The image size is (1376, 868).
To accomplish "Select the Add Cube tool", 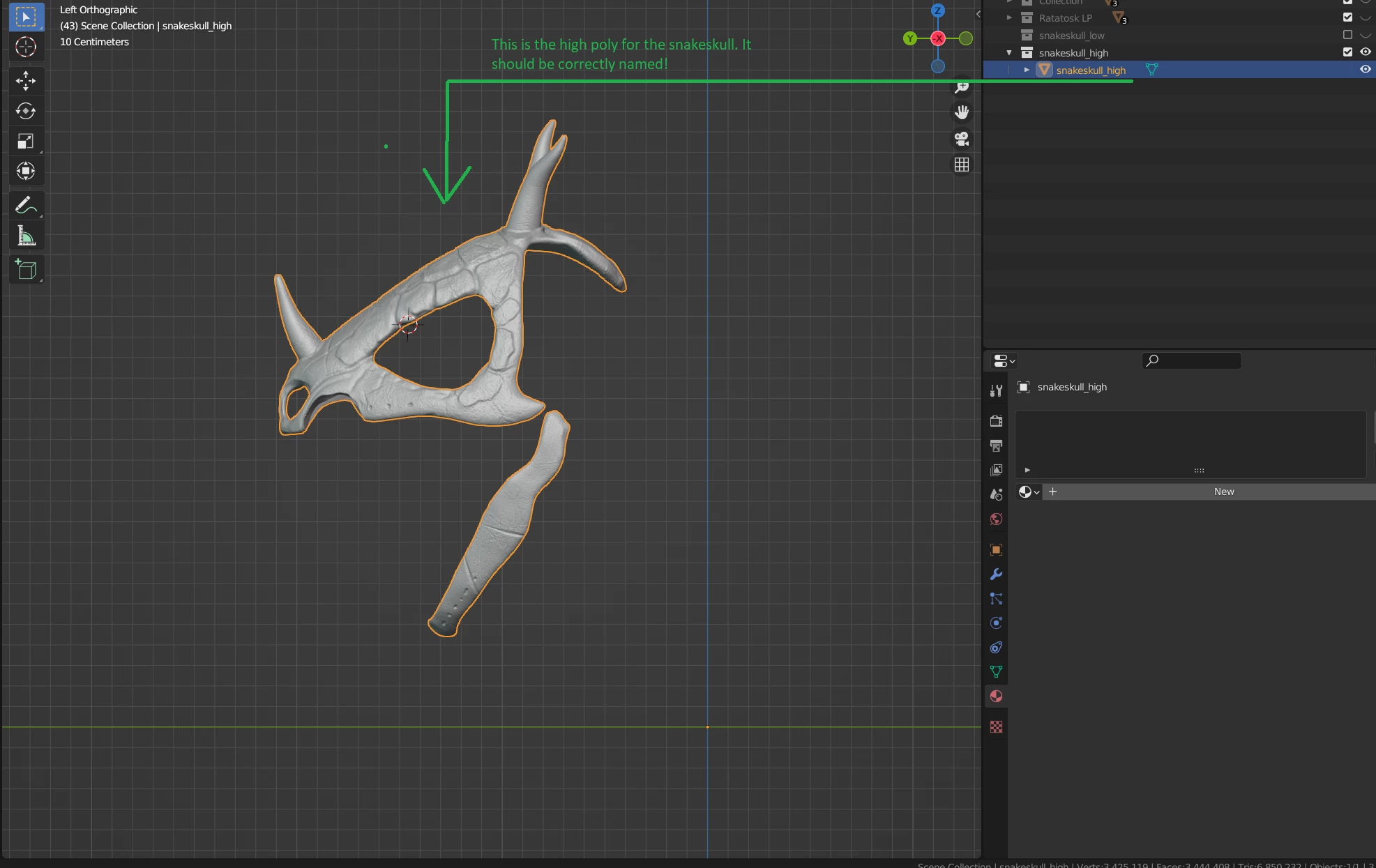I will pyautogui.click(x=26, y=269).
